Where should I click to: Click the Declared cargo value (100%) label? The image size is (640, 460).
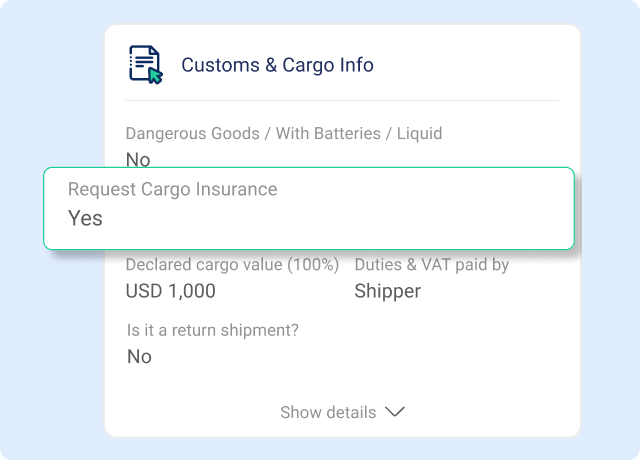232,265
